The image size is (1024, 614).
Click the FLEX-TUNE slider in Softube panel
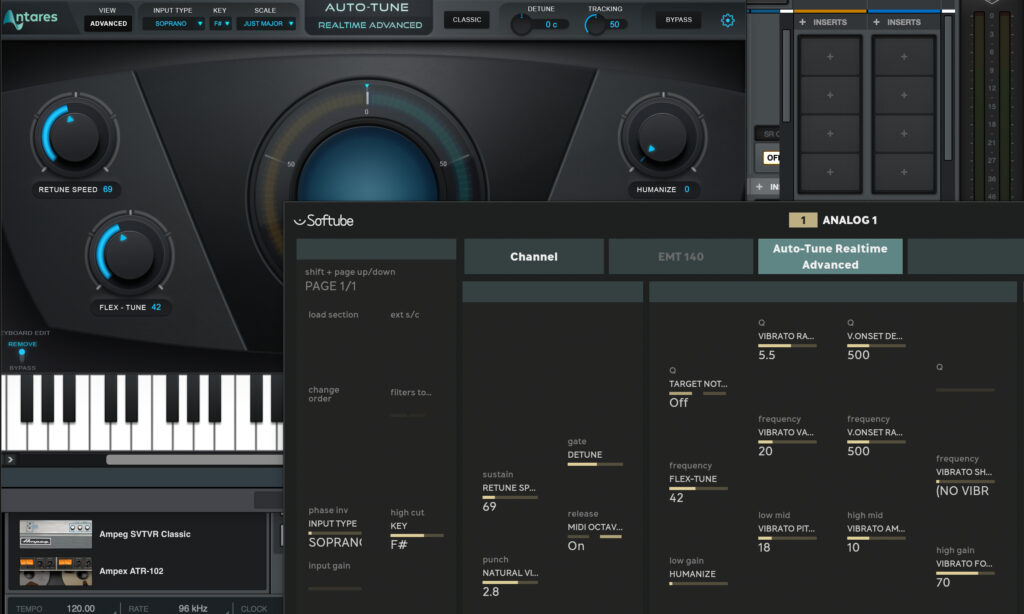point(698,489)
